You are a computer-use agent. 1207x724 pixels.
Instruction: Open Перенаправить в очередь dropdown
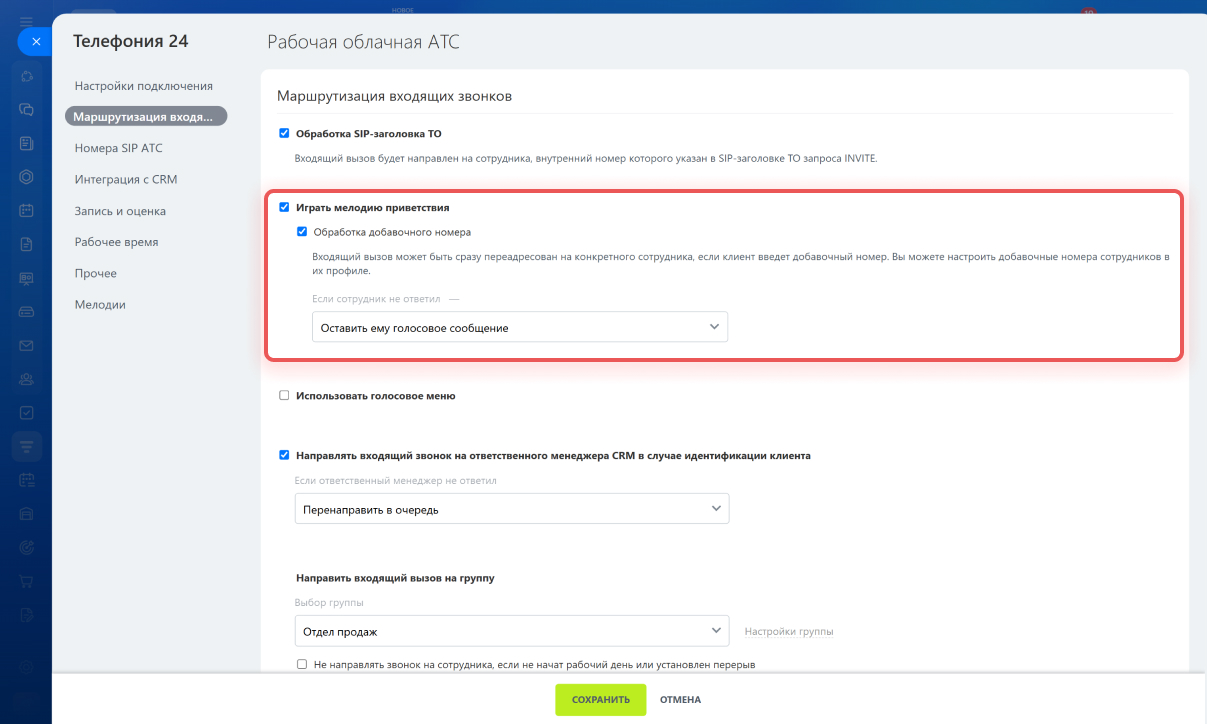512,509
